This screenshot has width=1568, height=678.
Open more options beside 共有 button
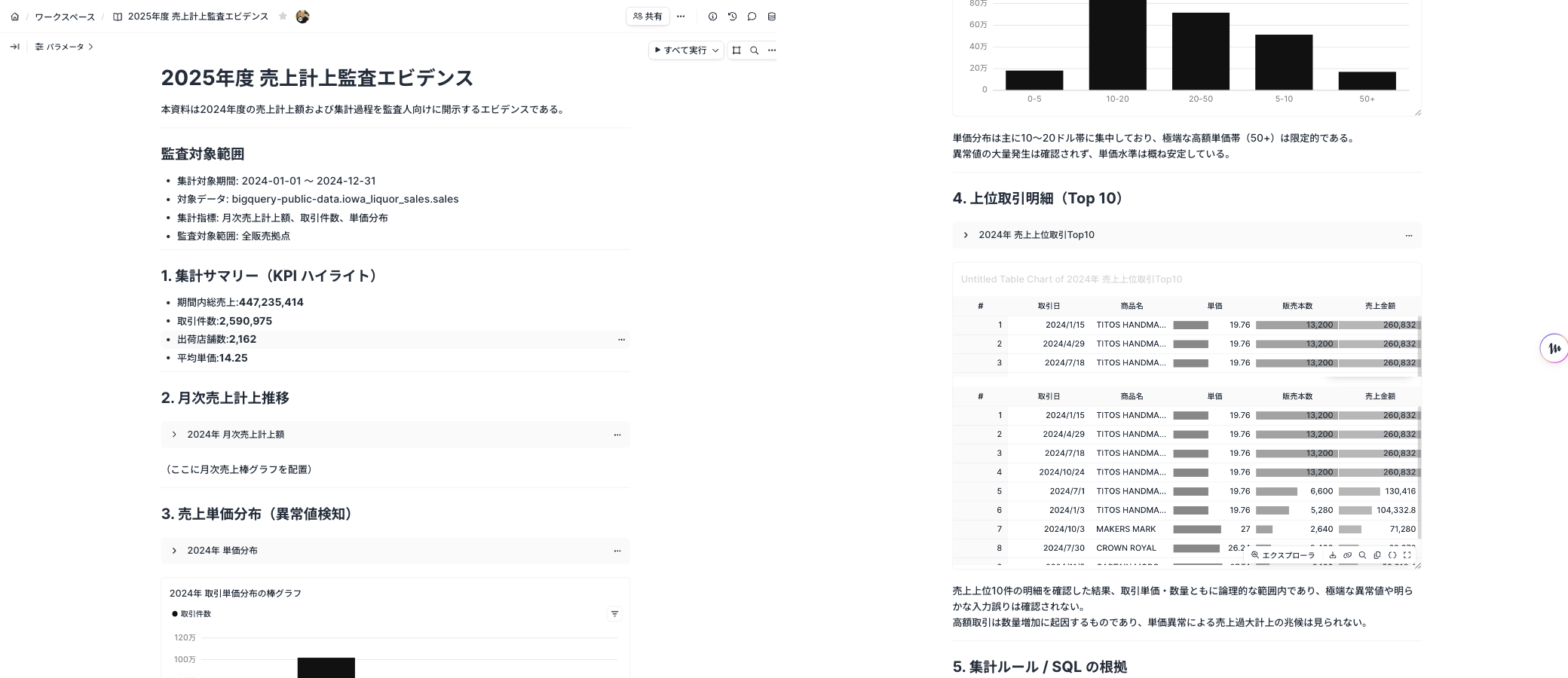[681, 17]
